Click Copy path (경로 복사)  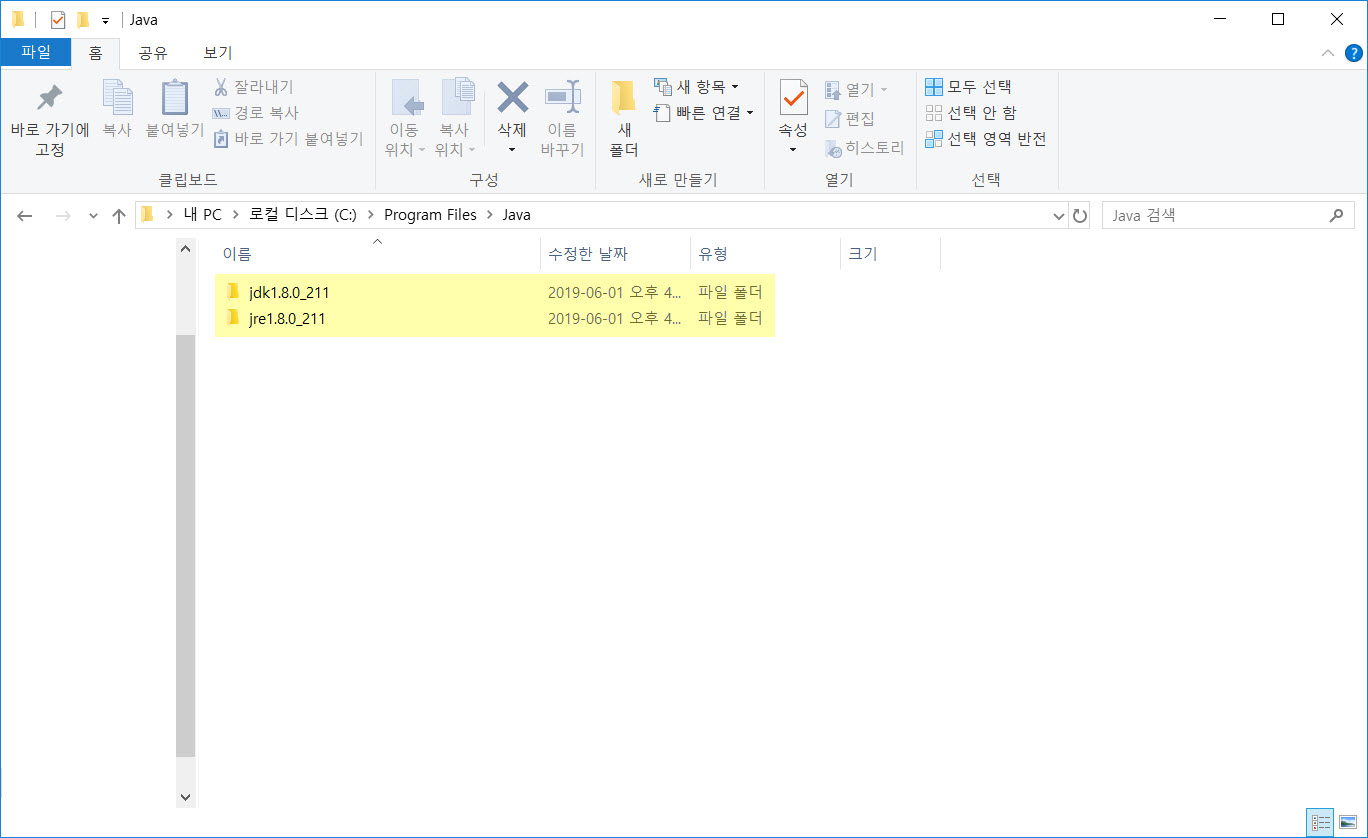[257, 113]
